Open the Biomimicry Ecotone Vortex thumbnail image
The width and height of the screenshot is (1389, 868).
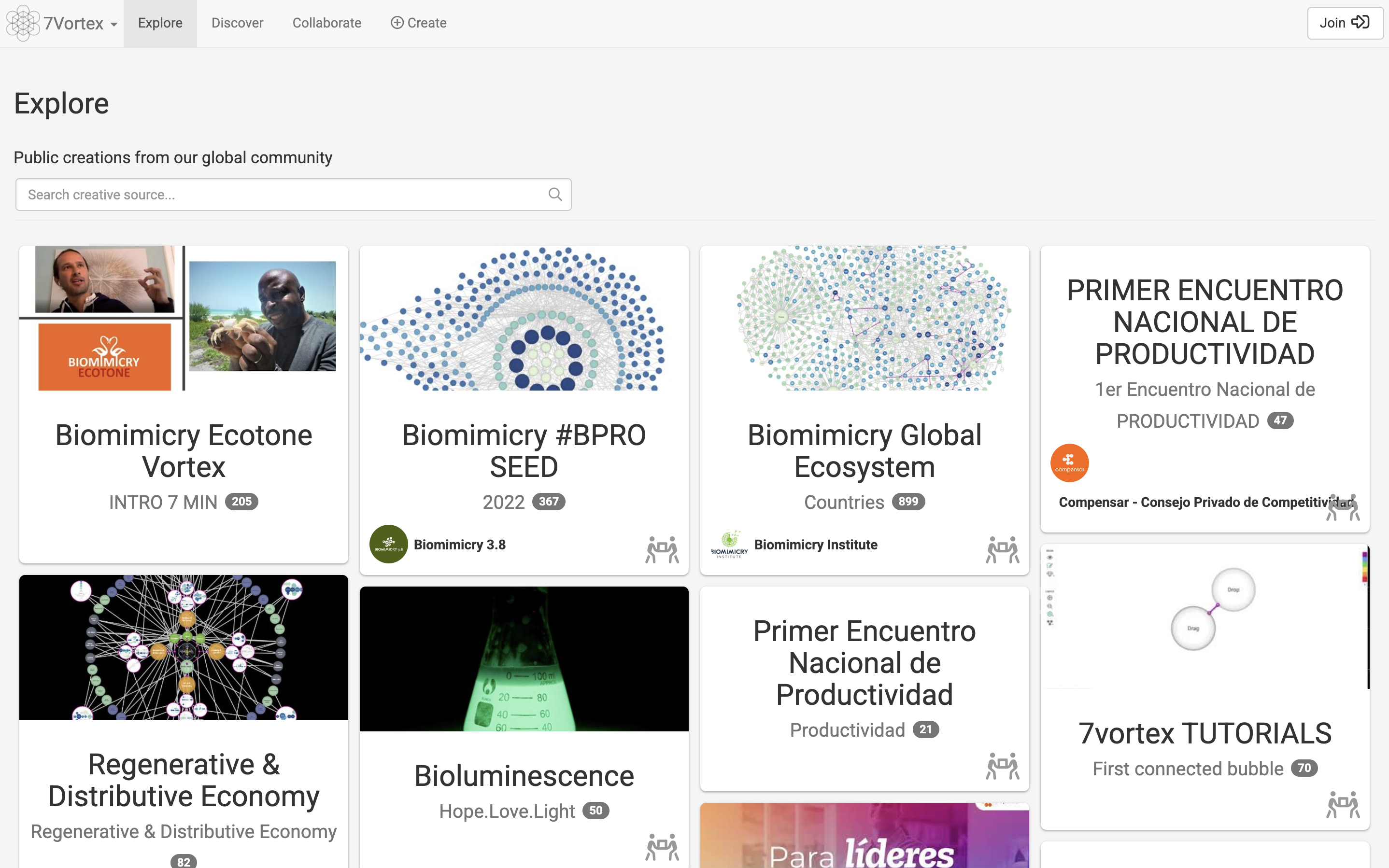(184, 318)
